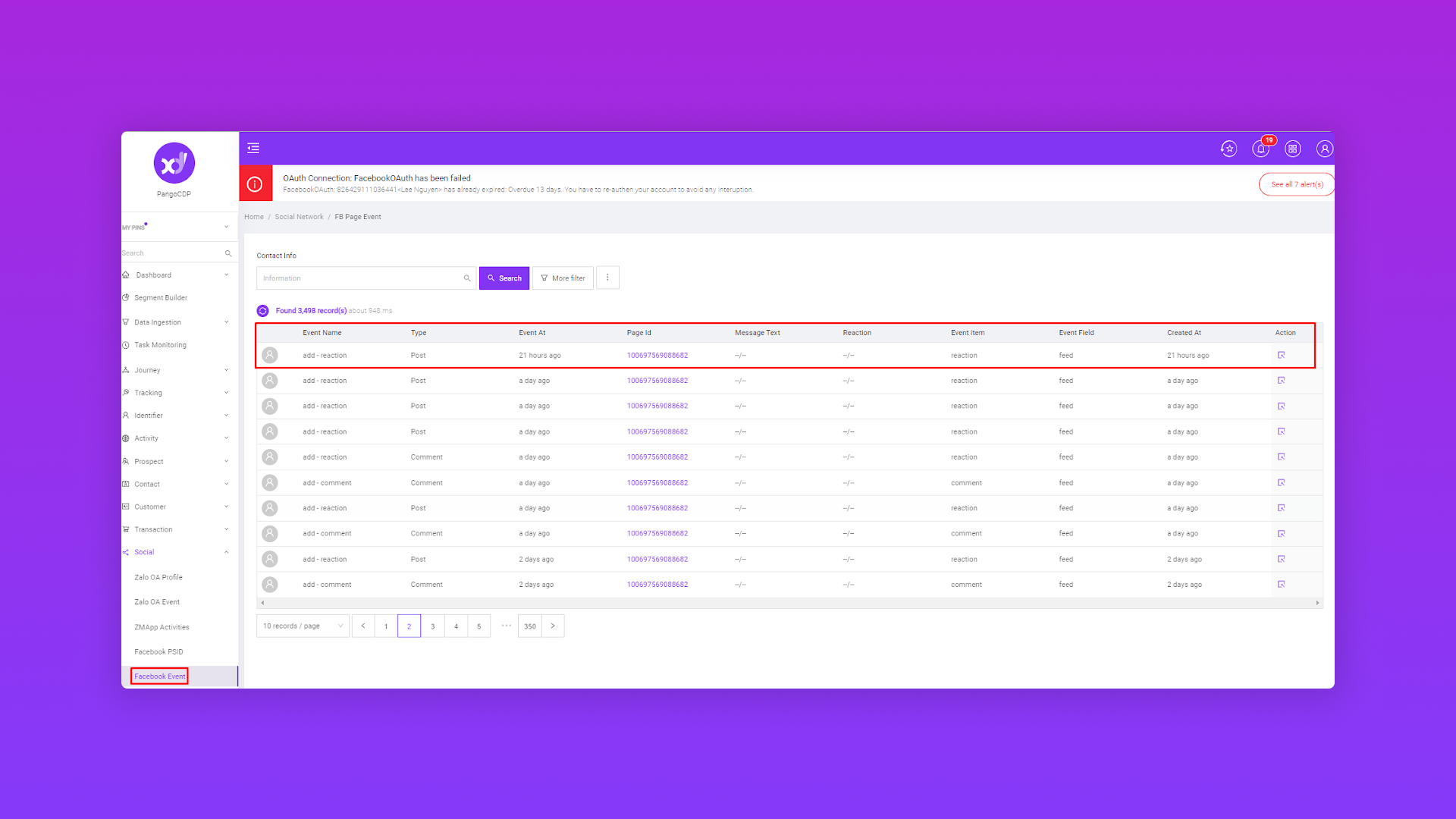
Task: Open the More filter button
Action: click(x=563, y=278)
